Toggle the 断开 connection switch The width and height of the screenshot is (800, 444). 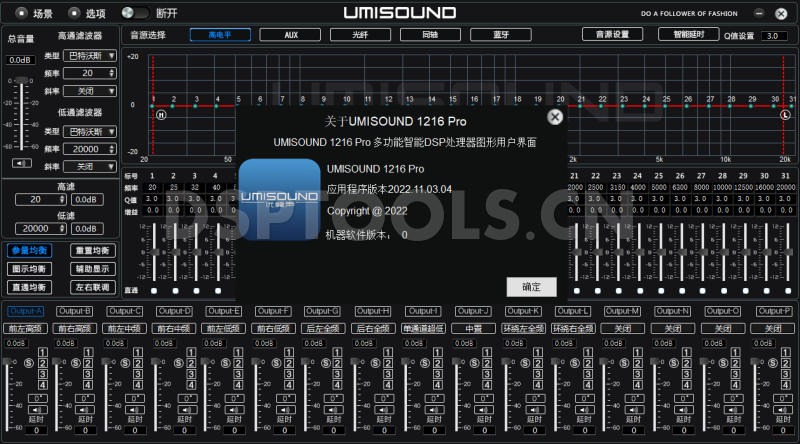(x=135, y=13)
